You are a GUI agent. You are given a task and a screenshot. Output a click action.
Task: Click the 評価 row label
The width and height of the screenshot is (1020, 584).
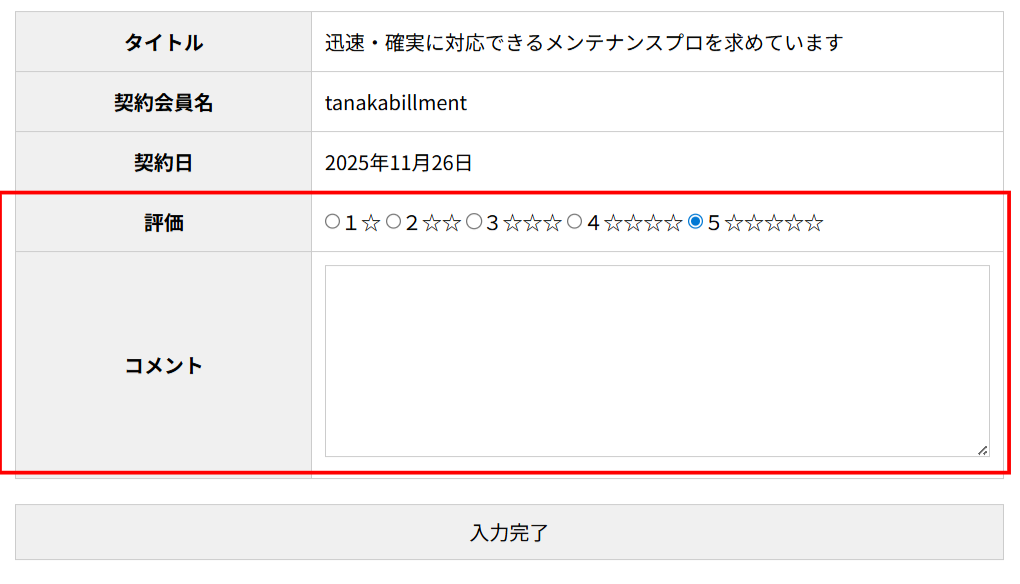163,222
